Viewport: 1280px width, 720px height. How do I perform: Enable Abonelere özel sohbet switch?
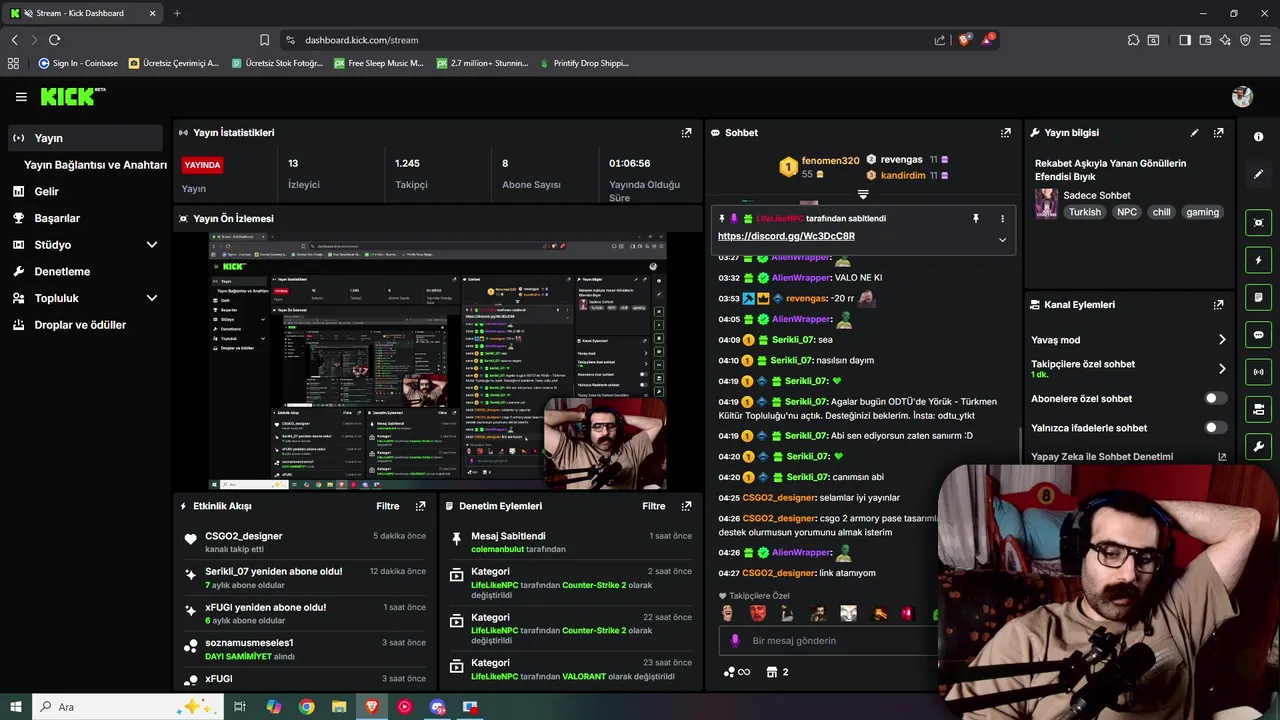pos(1215,398)
